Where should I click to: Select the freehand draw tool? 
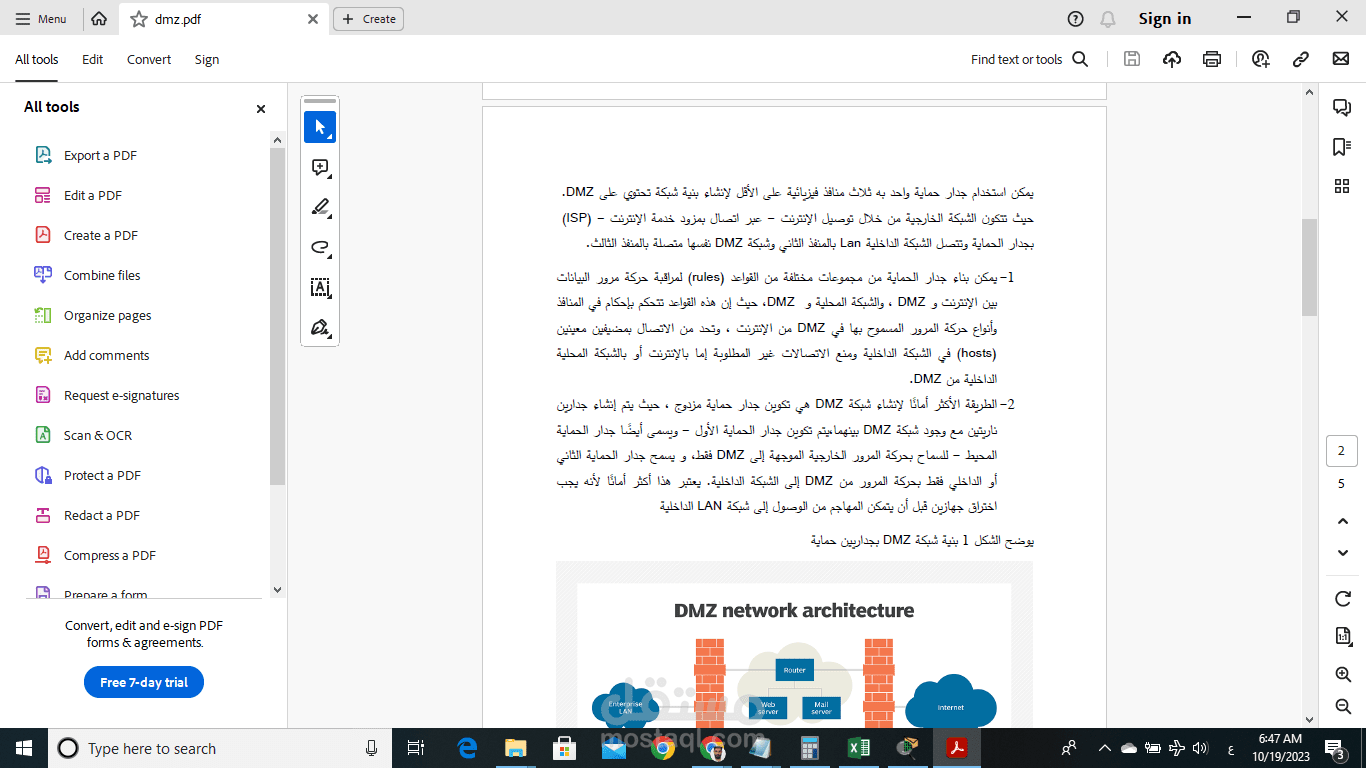pyautogui.click(x=320, y=247)
